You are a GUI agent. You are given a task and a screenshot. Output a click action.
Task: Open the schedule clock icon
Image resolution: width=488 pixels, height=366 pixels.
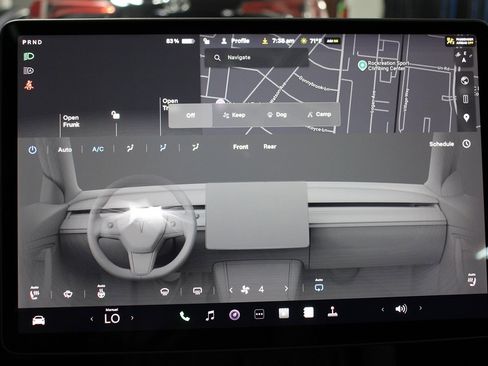tap(467, 144)
